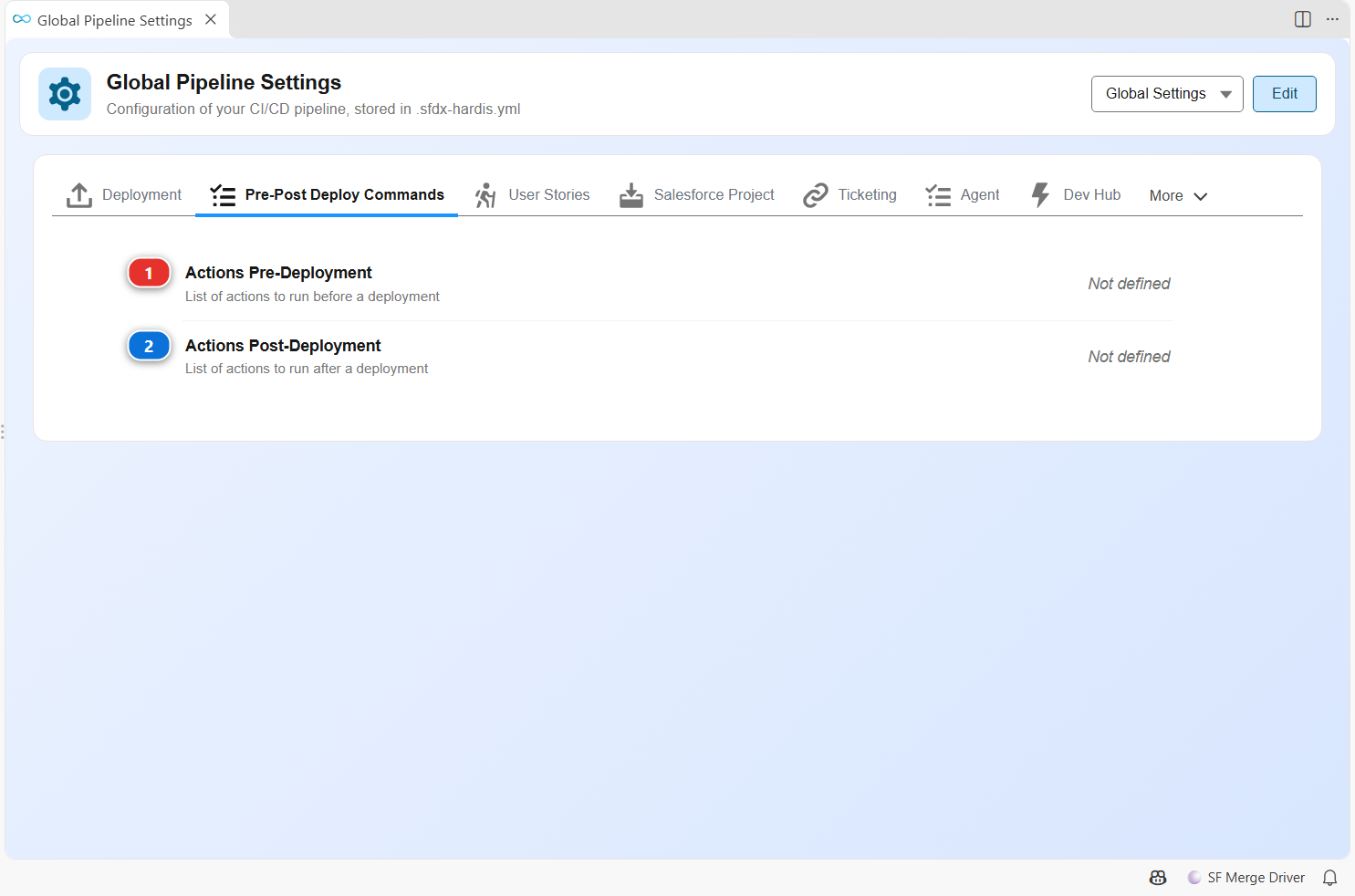This screenshot has width=1355, height=896.
Task: Click the 'Configuration of your CI/CD pipeline' subtitle
Action: 313,109
